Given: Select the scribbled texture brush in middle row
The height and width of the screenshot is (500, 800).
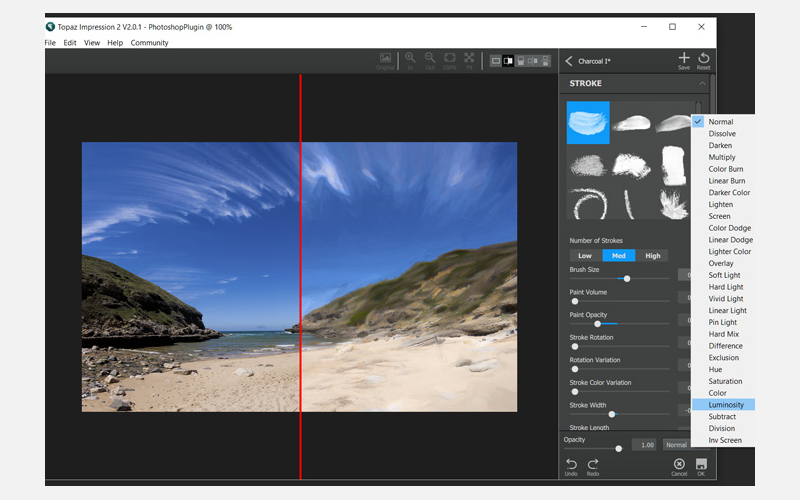Looking at the screenshot, I should 588,166.
